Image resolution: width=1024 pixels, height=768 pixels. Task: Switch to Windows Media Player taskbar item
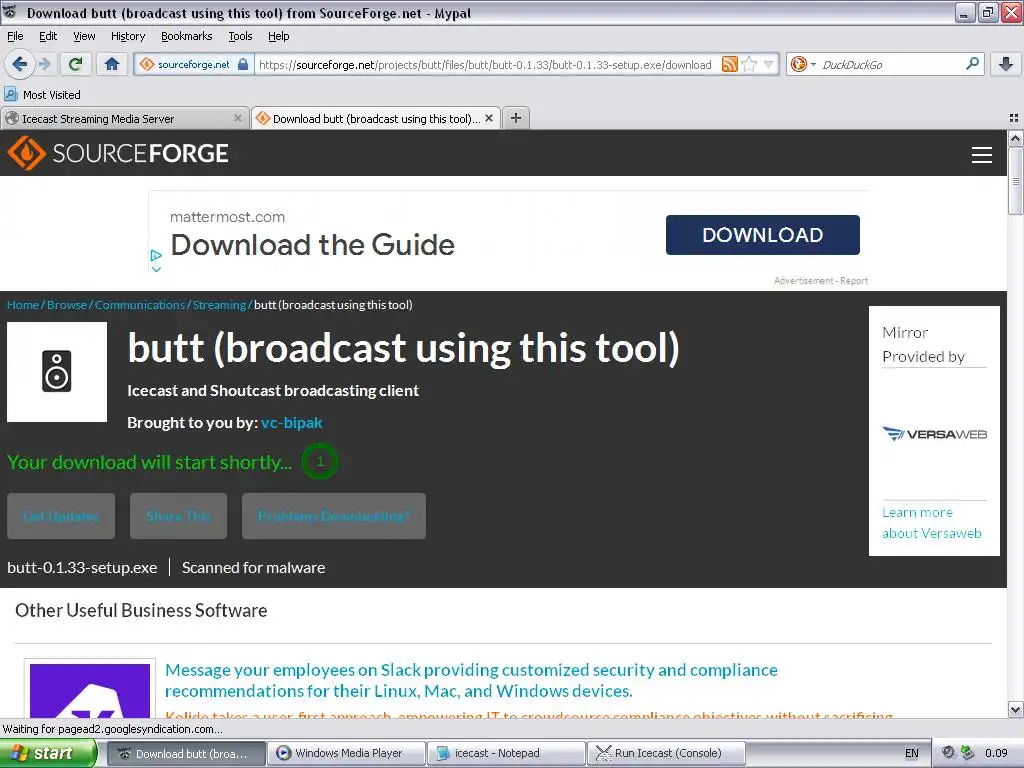347,753
